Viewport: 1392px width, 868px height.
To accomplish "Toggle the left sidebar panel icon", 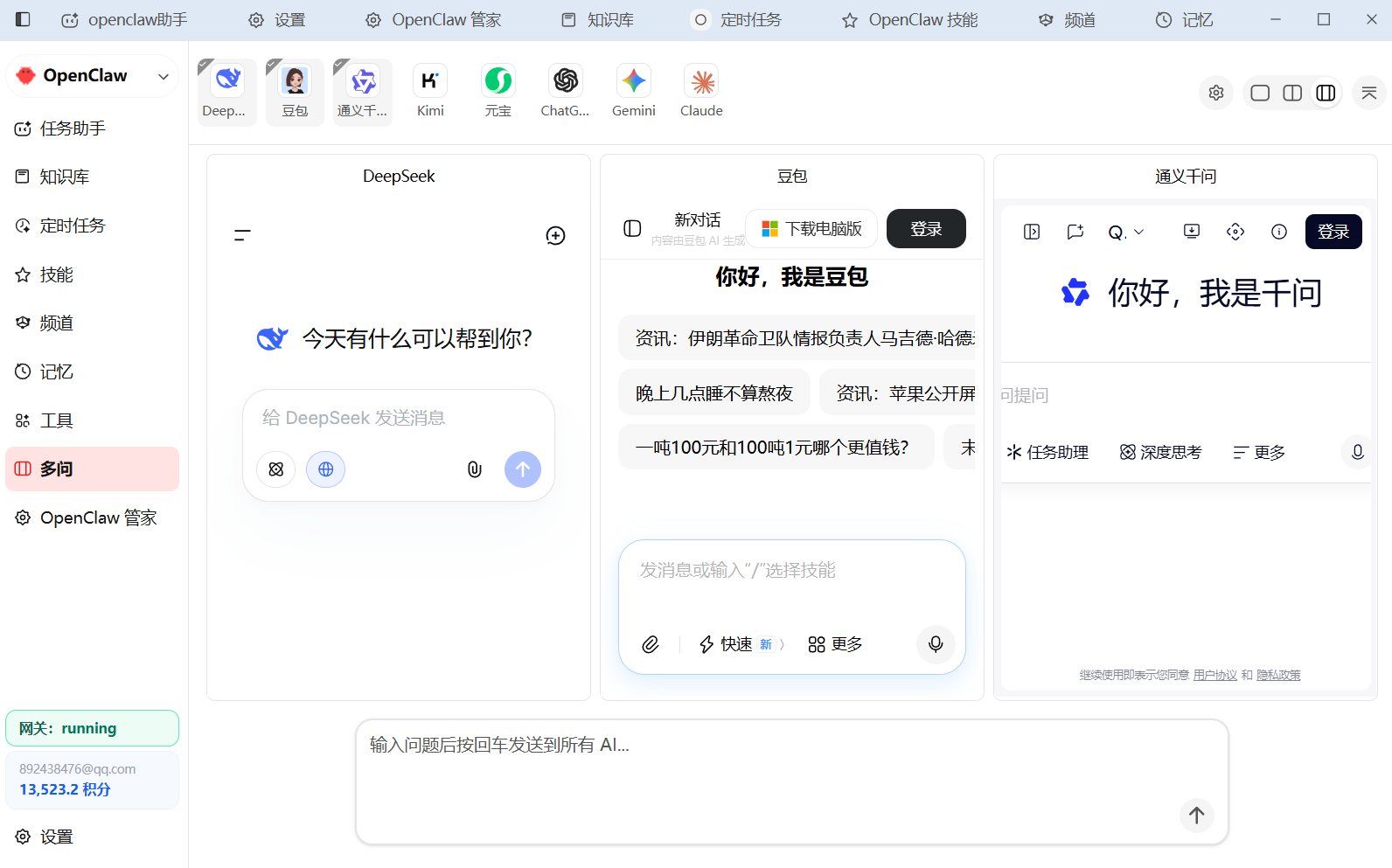I will (24, 19).
